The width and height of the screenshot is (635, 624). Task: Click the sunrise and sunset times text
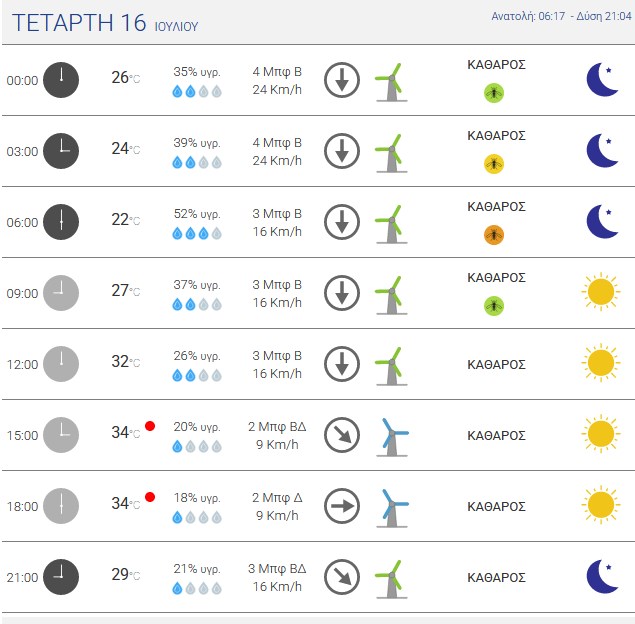pyautogui.click(x=561, y=16)
